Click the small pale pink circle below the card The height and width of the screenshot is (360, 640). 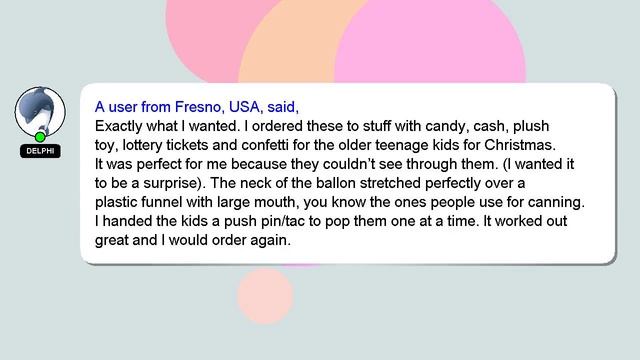coord(265,296)
